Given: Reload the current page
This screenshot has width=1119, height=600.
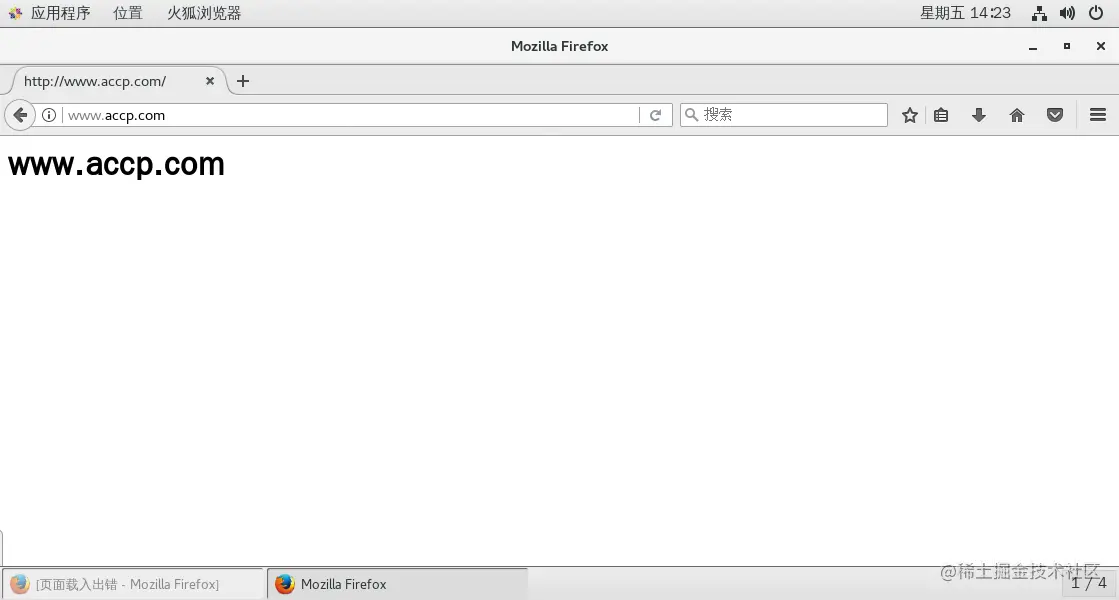Looking at the screenshot, I should (x=656, y=115).
